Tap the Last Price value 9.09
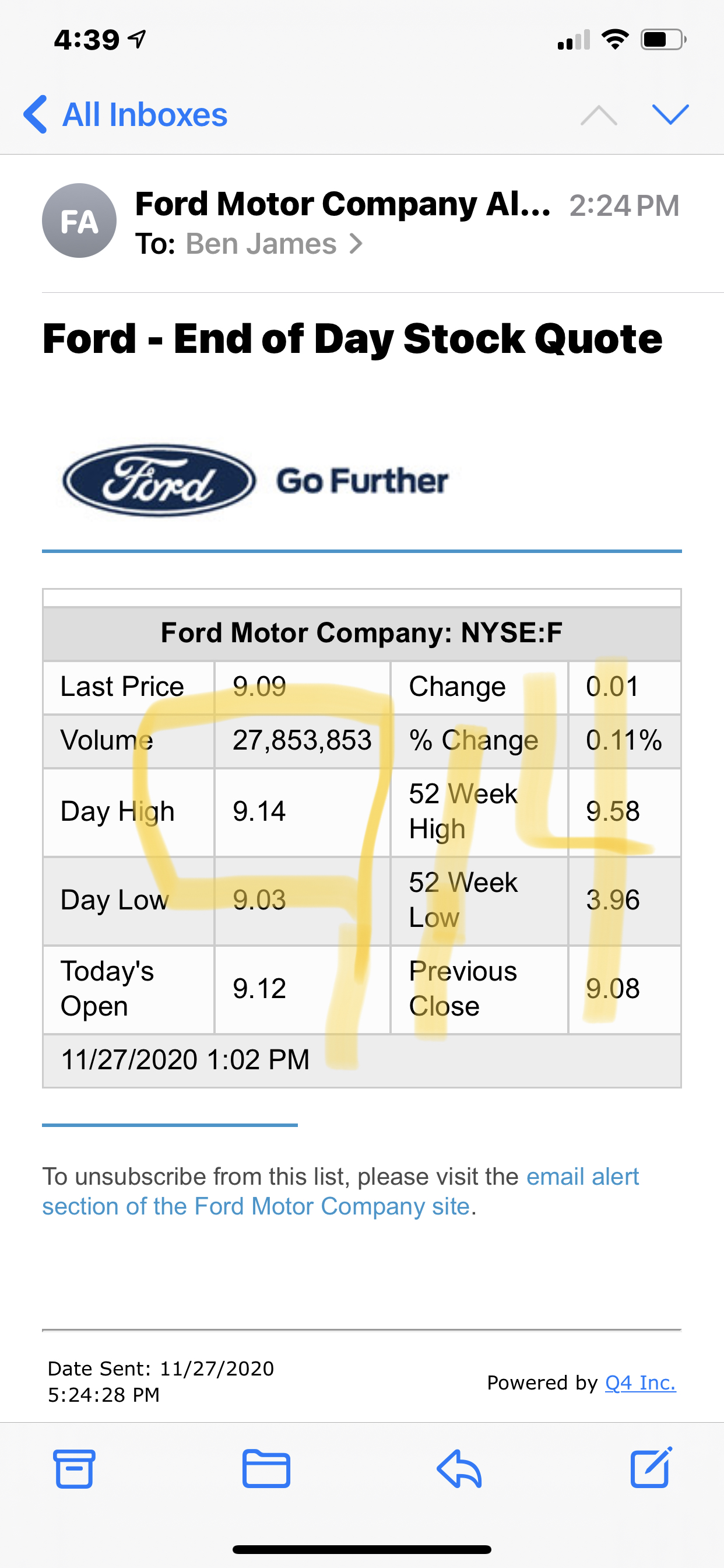The width and height of the screenshot is (724, 1568). click(259, 687)
